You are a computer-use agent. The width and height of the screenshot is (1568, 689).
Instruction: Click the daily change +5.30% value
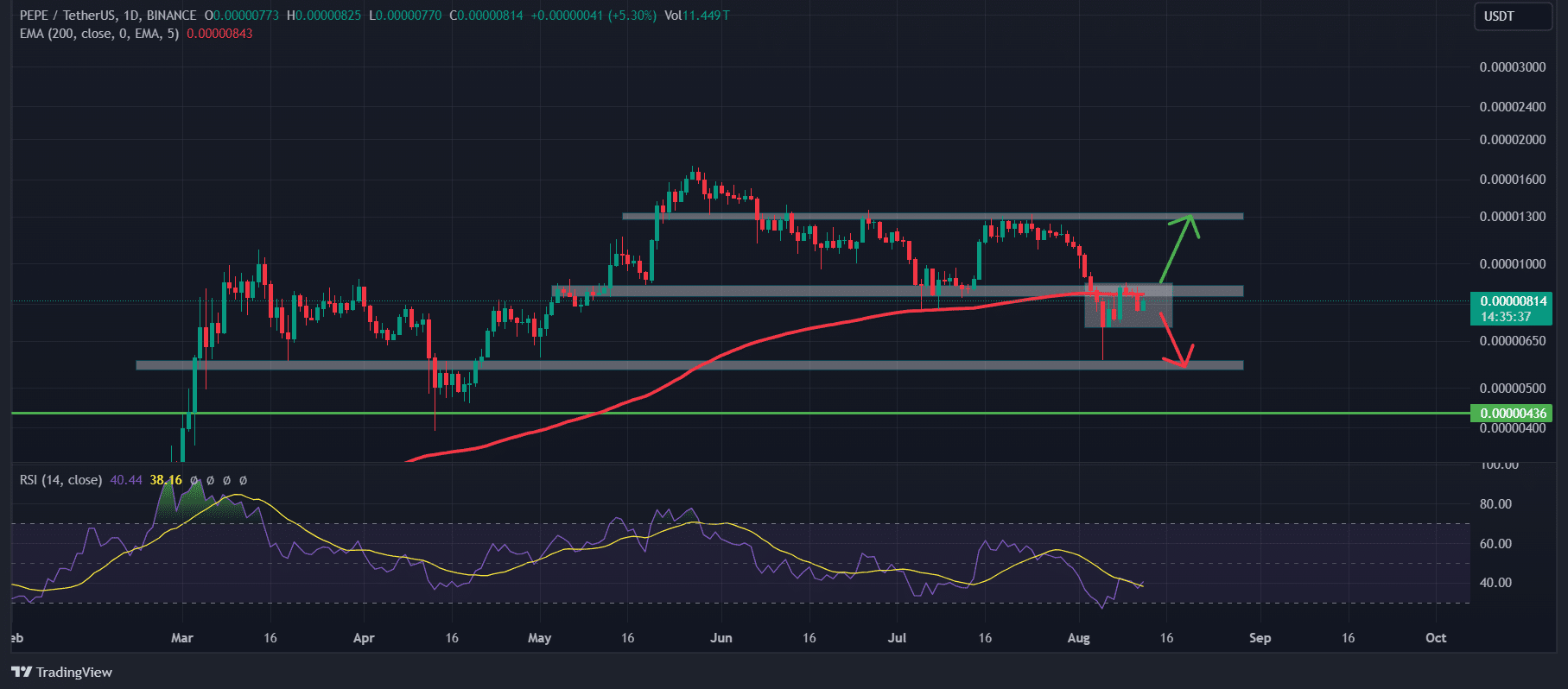(x=632, y=16)
